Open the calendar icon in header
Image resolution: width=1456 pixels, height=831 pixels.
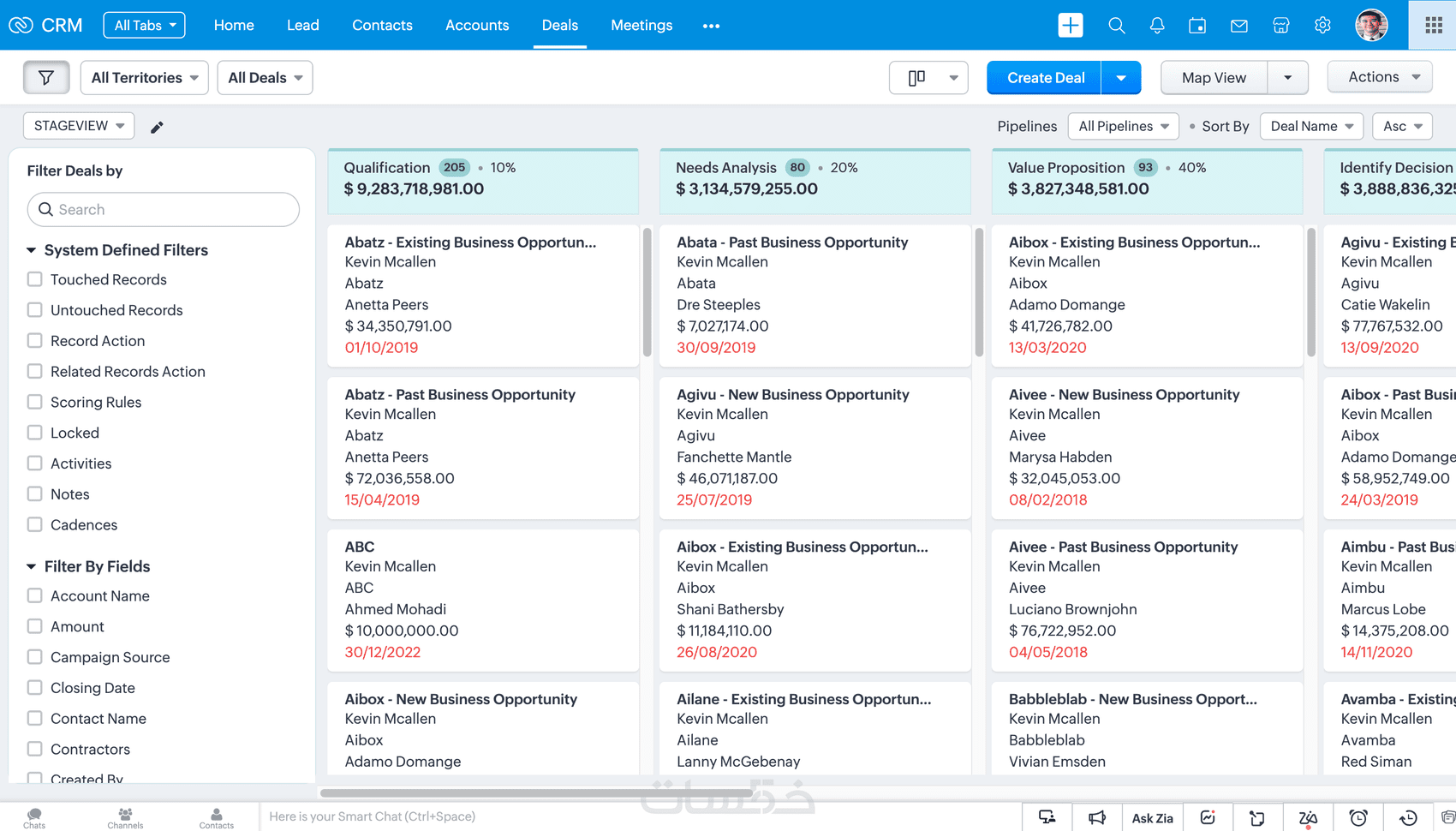[x=1197, y=26]
